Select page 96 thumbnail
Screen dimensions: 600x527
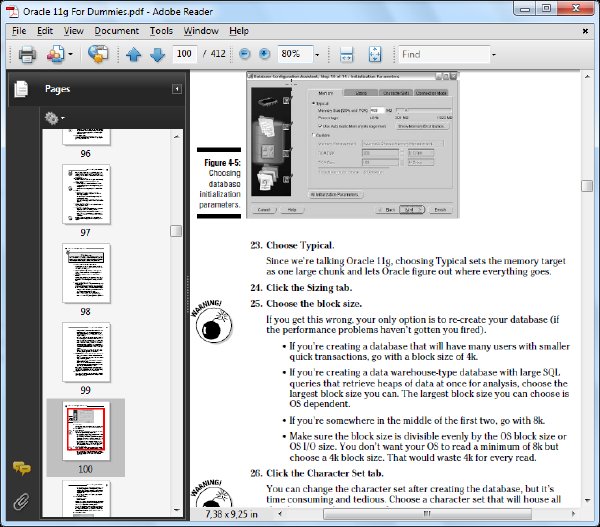coord(86,137)
